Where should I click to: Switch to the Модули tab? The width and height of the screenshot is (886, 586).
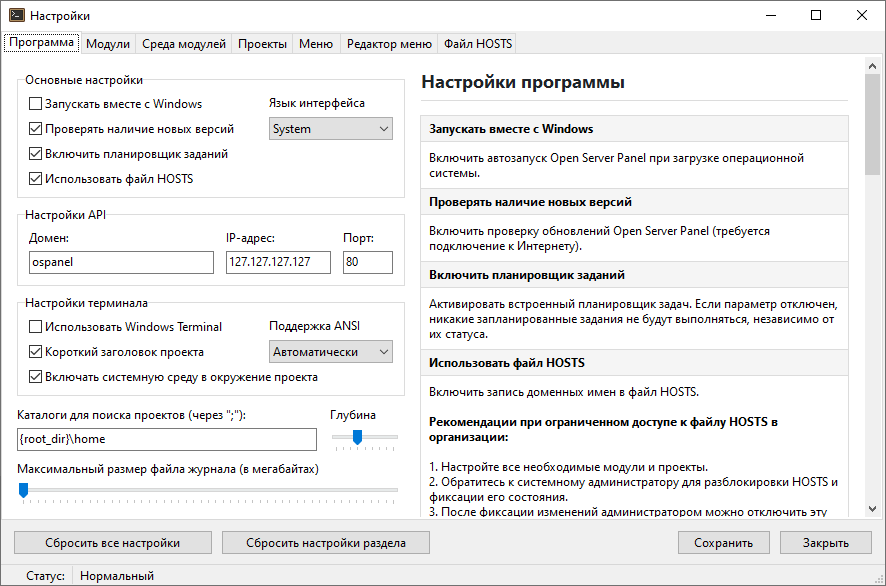[108, 44]
